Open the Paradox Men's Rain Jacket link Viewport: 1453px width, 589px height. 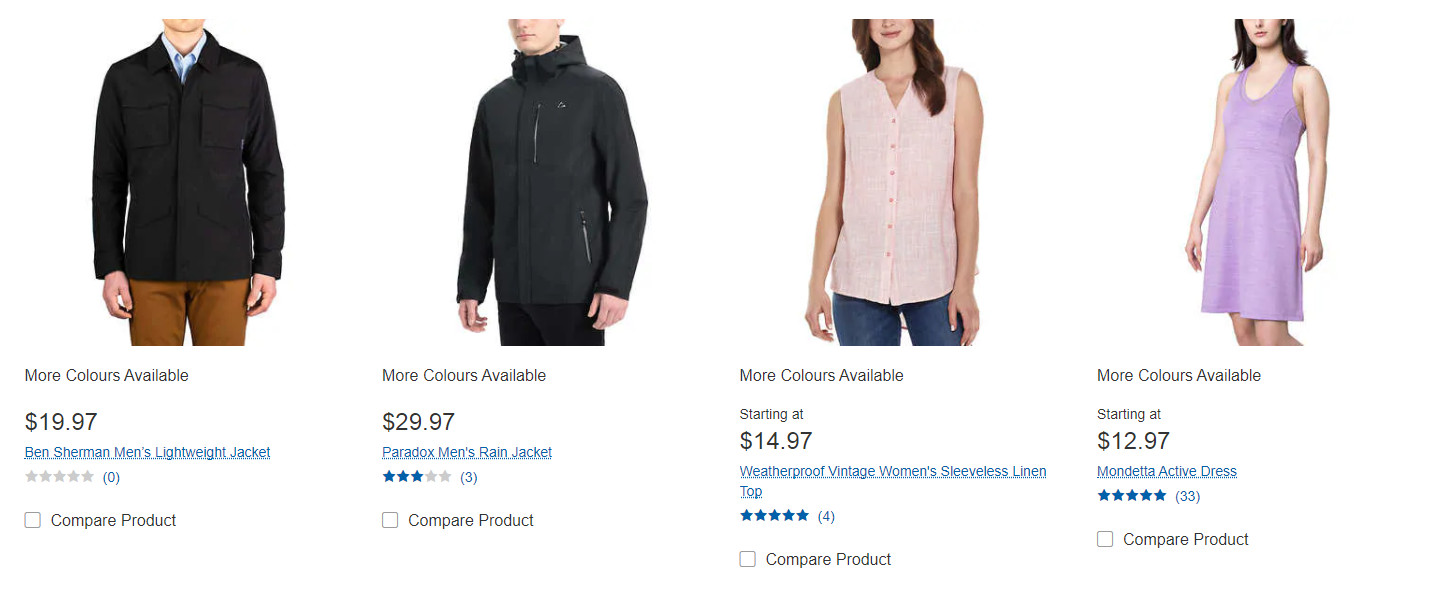(467, 452)
